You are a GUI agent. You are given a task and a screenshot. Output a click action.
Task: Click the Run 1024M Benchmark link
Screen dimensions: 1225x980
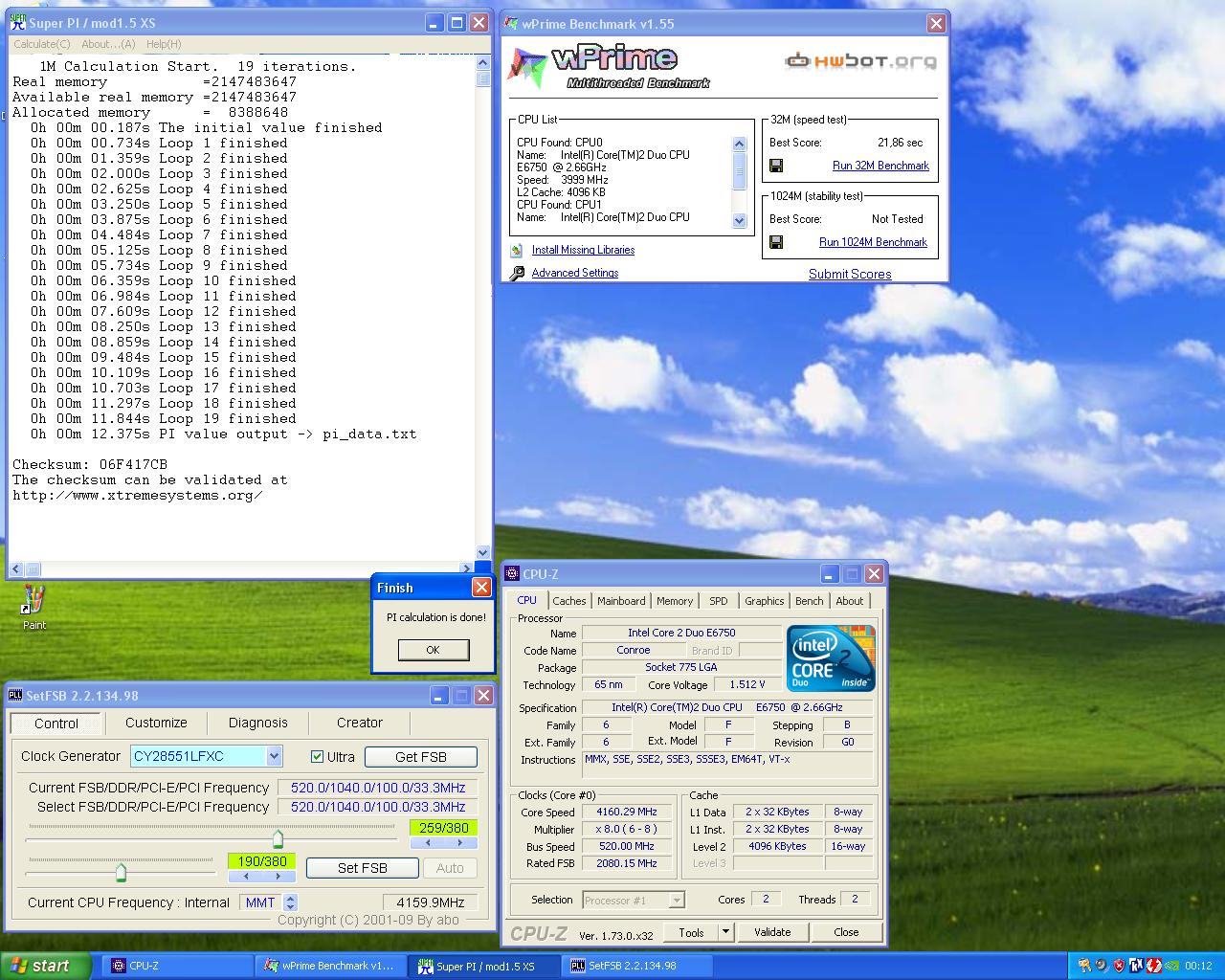[873, 242]
